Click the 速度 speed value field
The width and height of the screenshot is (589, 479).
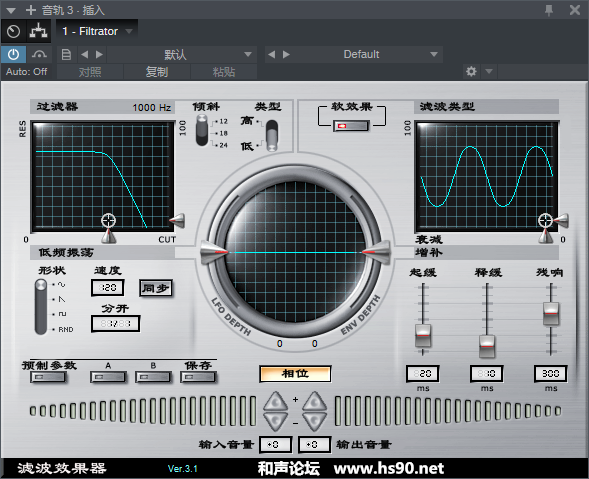pos(108,288)
